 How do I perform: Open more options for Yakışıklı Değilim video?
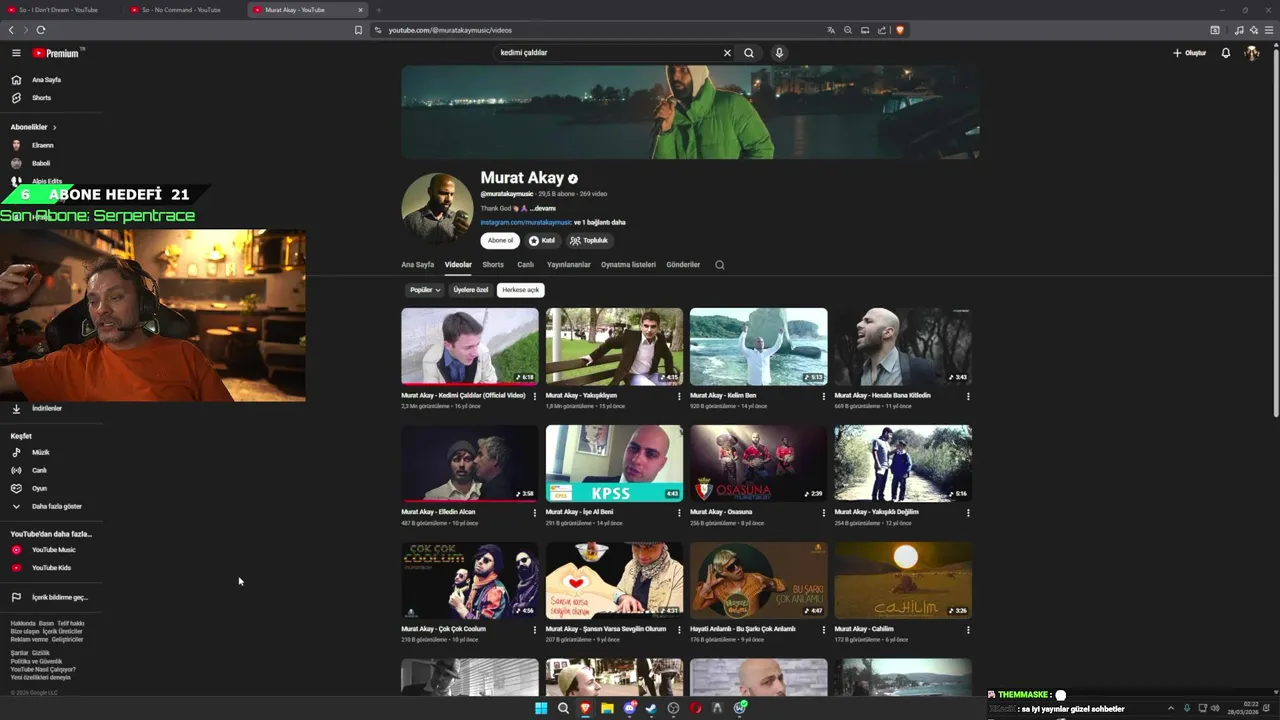[968, 513]
